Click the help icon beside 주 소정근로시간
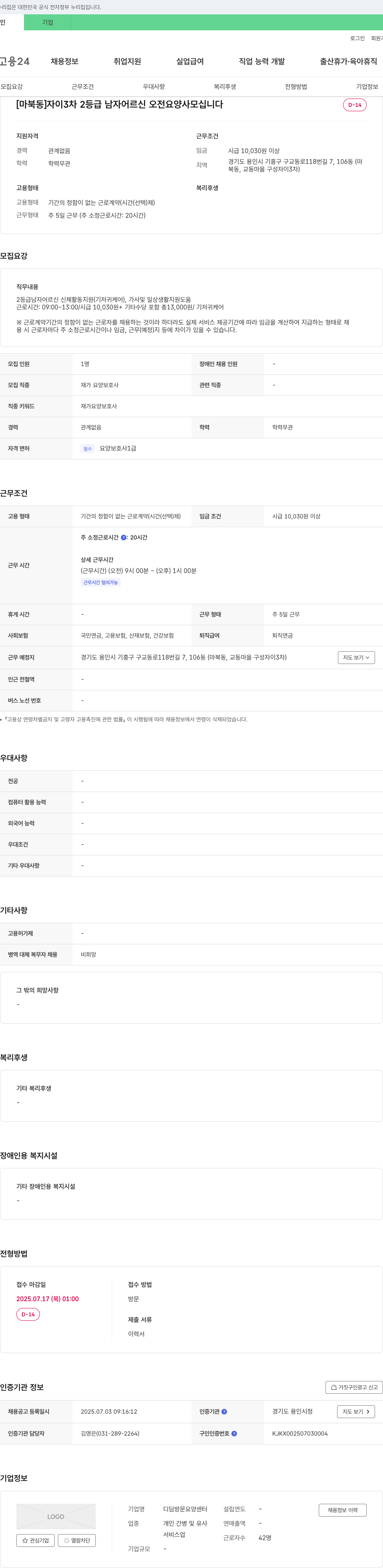The height and width of the screenshot is (1568, 383). (x=124, y=538)
